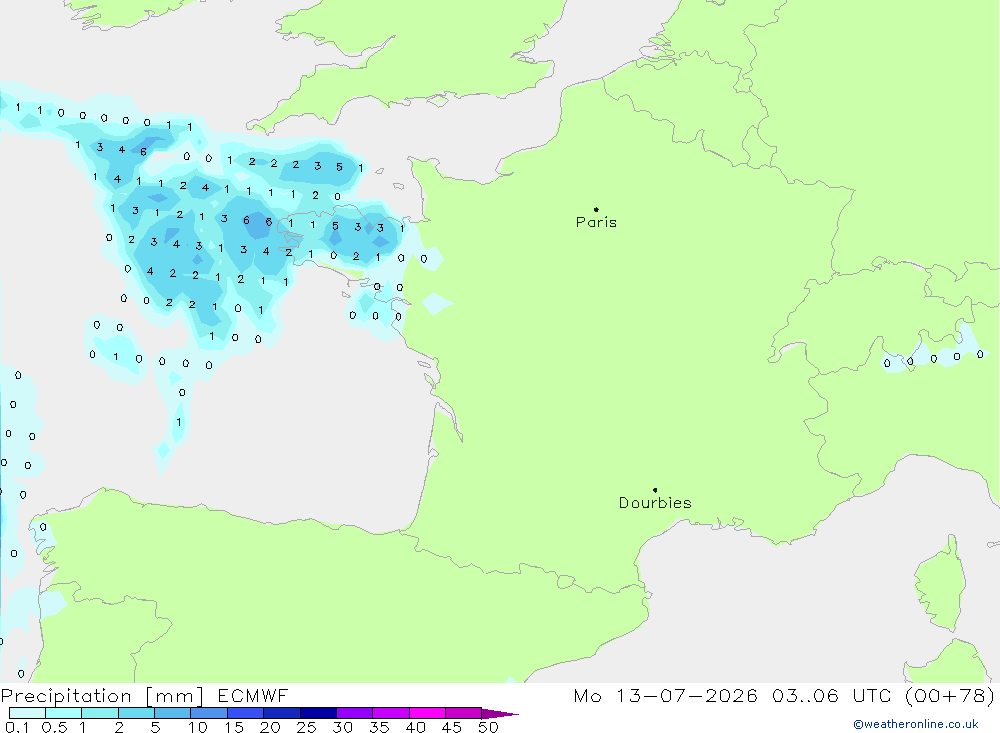Click the legend value '50'
Viewport: 1000px width, 733px height.
pos(489,727)
